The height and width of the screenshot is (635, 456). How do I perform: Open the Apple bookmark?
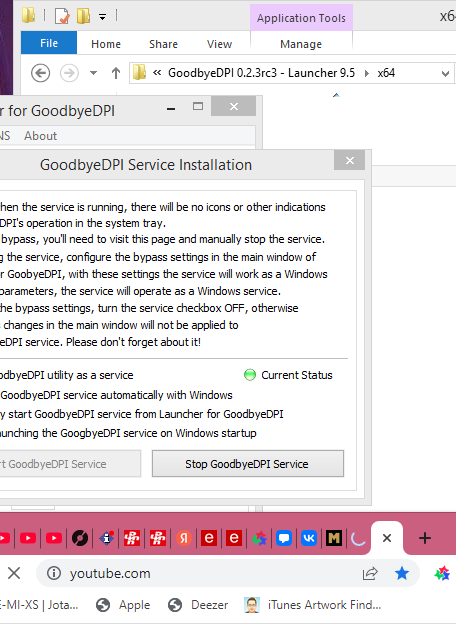[123, 605]
